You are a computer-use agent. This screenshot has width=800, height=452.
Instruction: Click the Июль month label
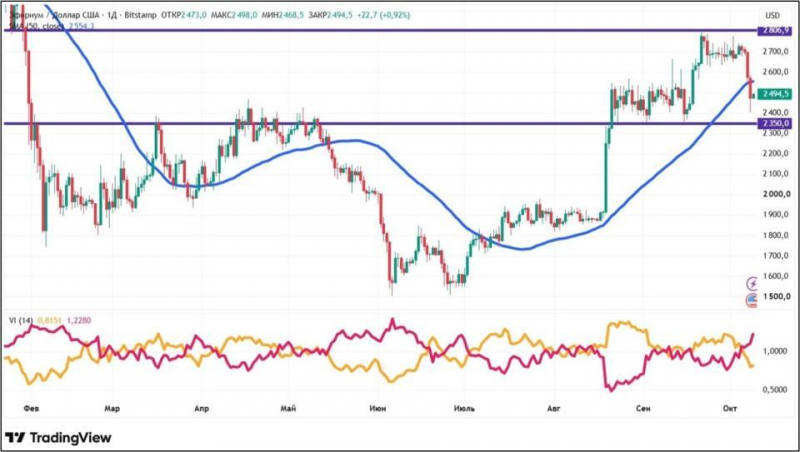point(464,408)
